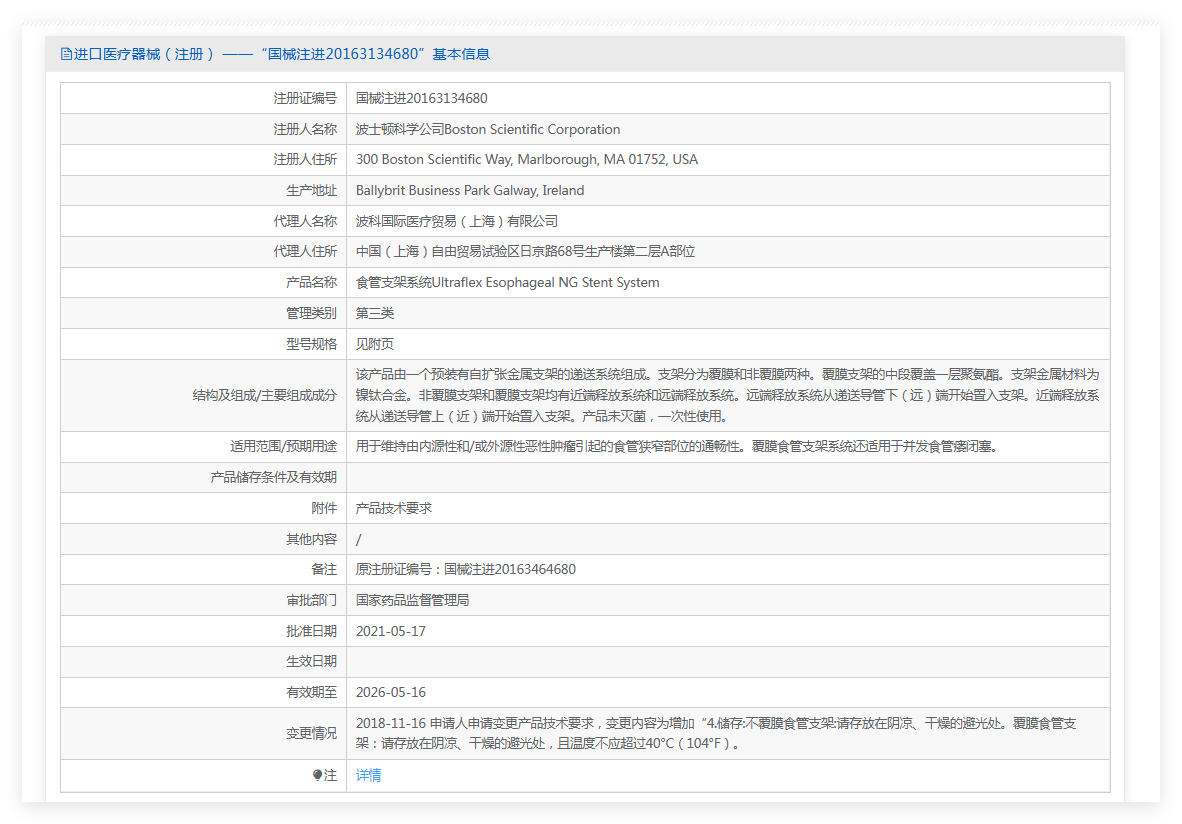The image size is (1182, 824).
Task: Click the expiry date 2026-05-16
Action: (x=391, y=692)
